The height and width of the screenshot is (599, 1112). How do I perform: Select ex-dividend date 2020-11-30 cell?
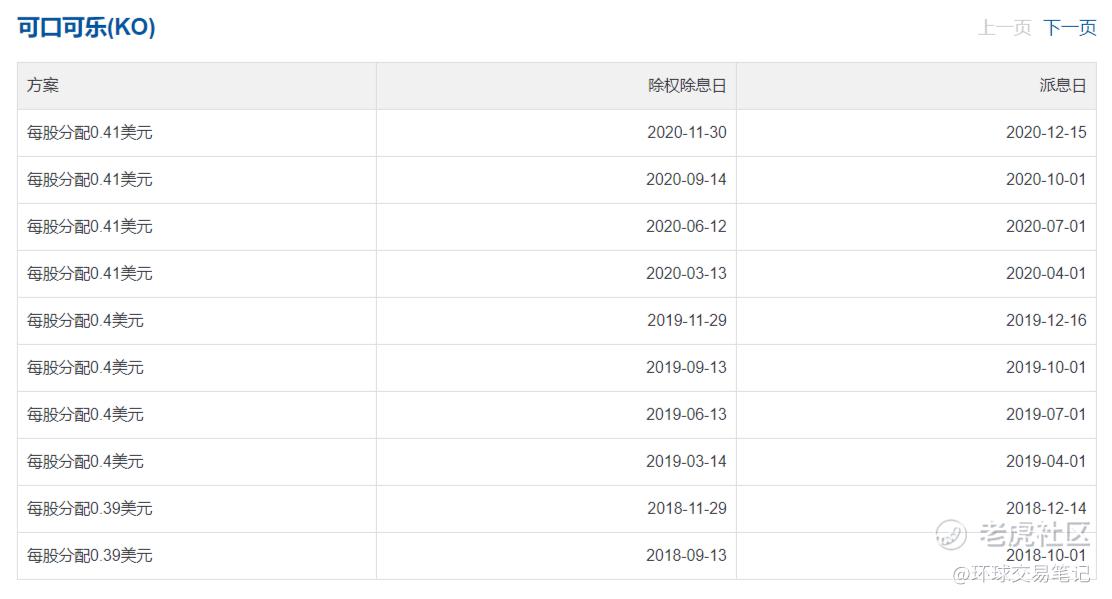click(686, 133)
